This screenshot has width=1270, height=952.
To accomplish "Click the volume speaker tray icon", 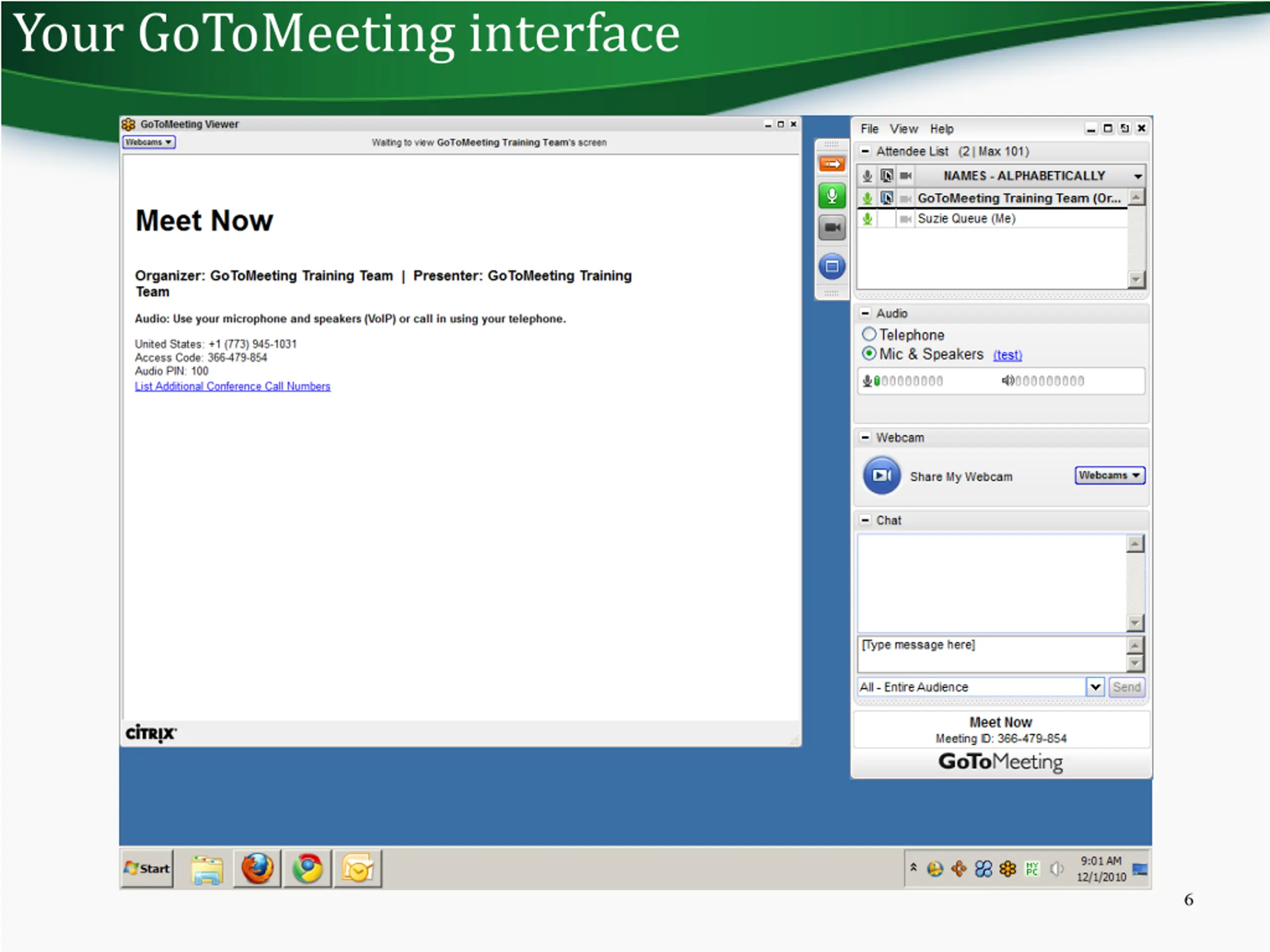I will pyautogui.click(x=1056, y=869).
